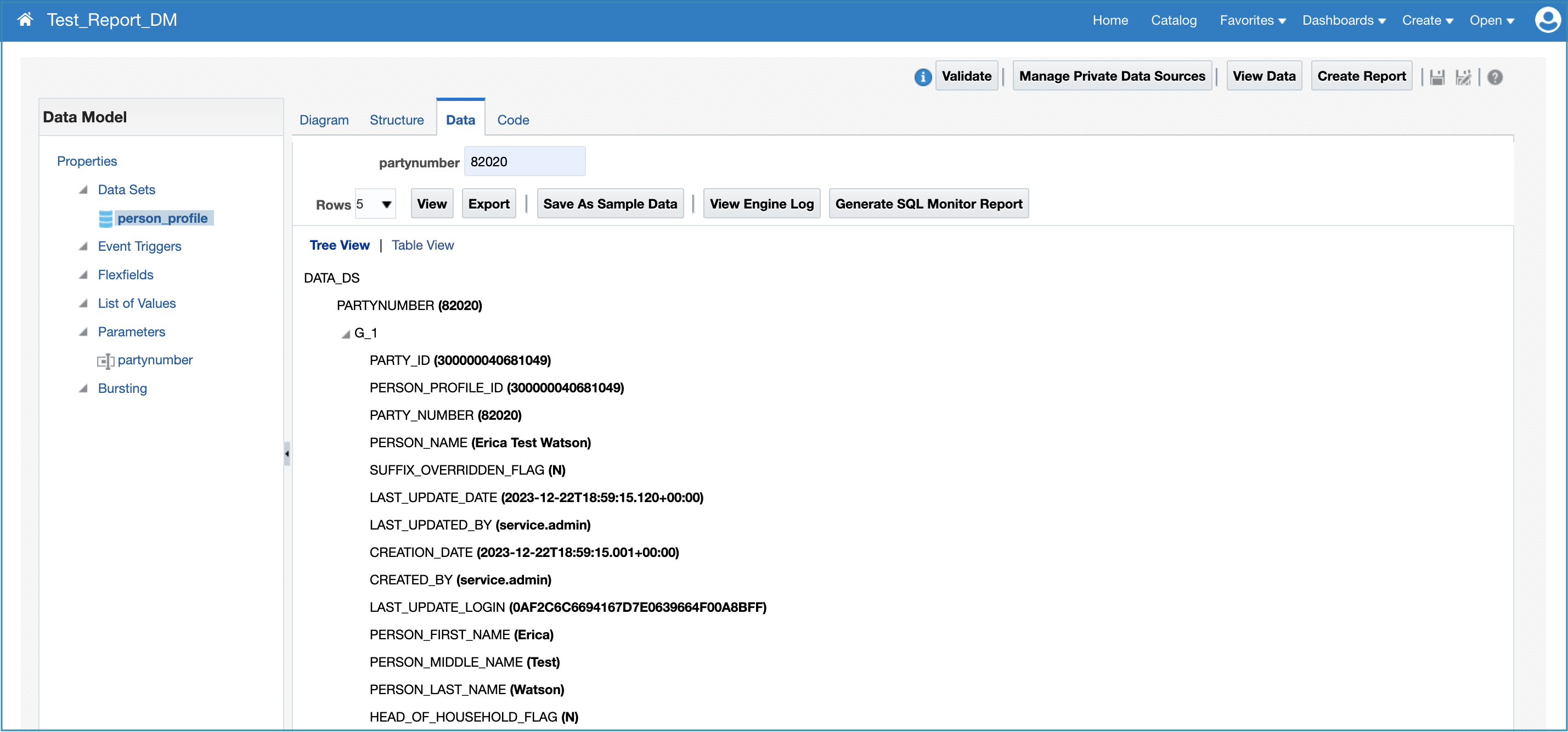Collapse the G_1 group node
This screenshot has height=732, width=1568.
(x=346, y=334)
